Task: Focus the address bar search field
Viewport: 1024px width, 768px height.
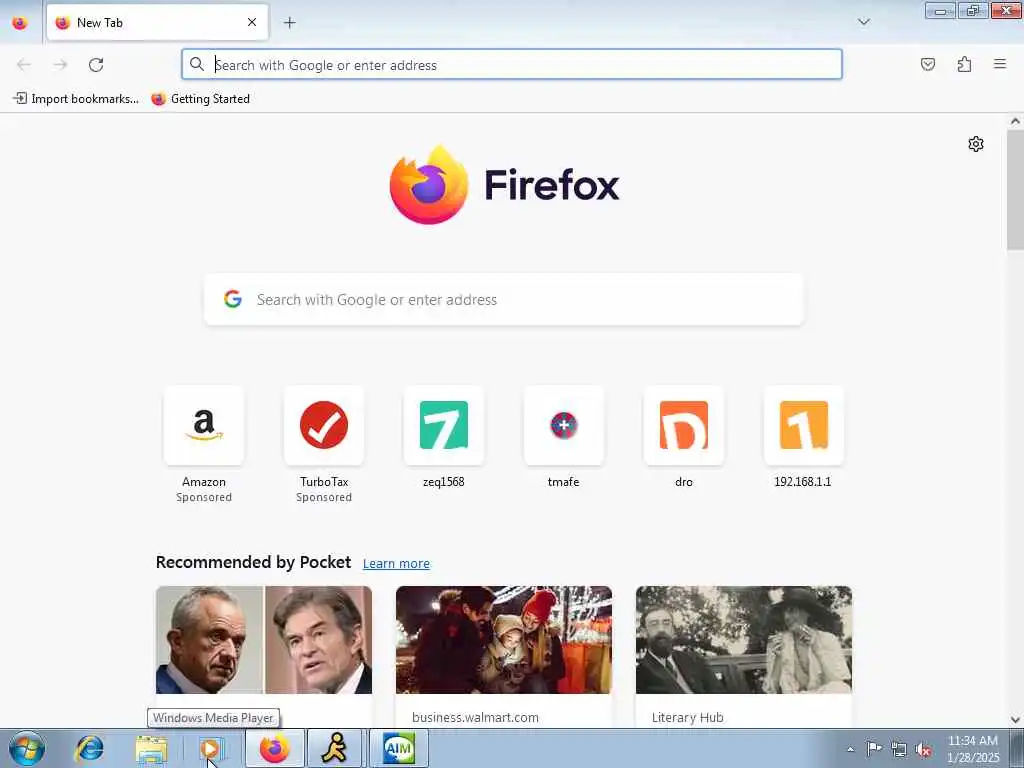Action: pyautogui.click(x=512, y=65)
